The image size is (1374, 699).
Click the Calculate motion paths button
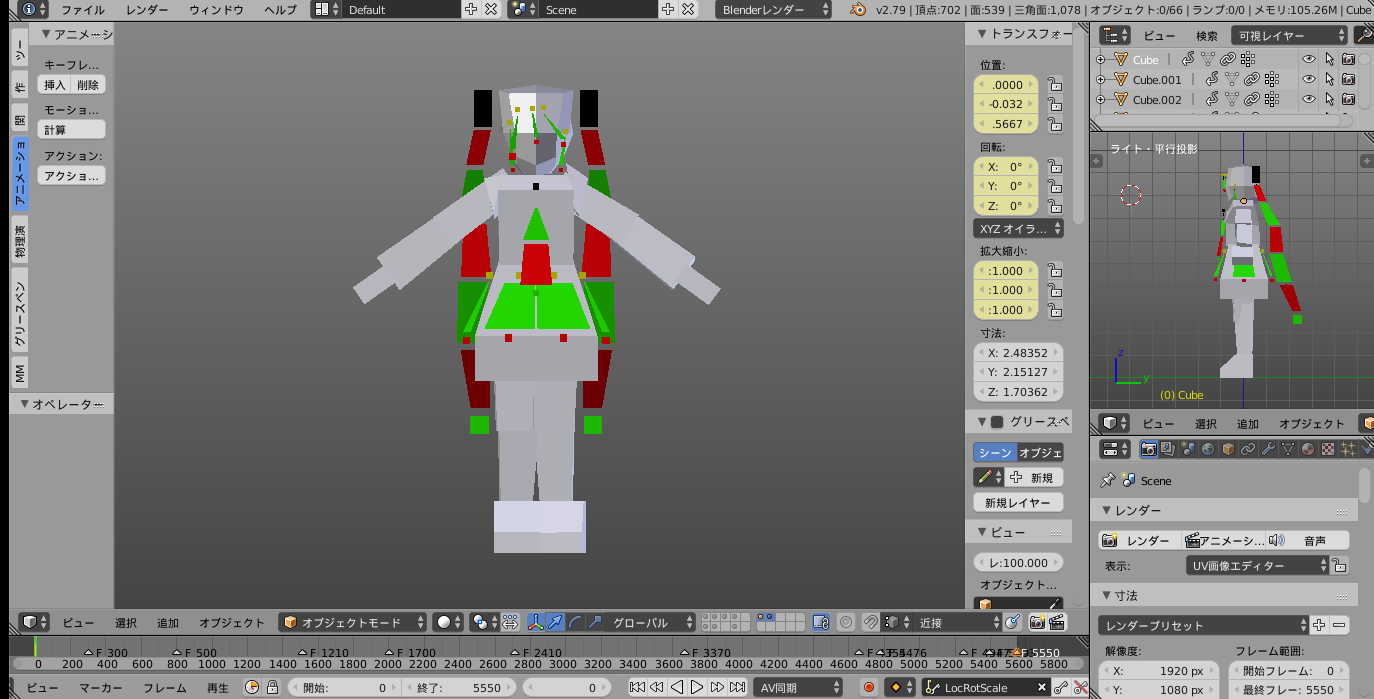[71, 130]
